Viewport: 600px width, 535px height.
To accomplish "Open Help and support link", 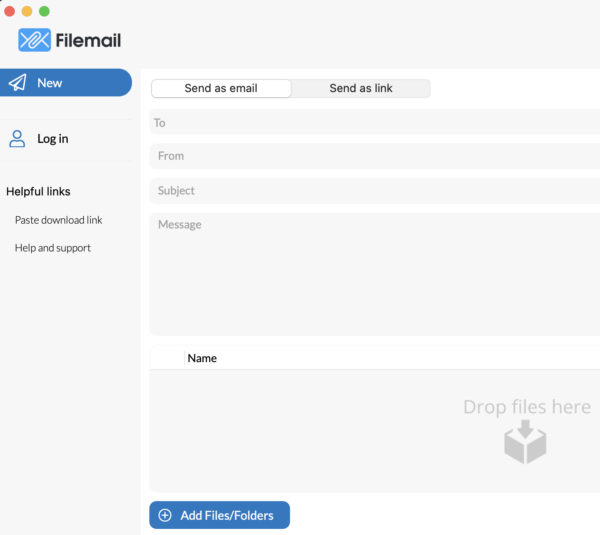I will point(53,248).
